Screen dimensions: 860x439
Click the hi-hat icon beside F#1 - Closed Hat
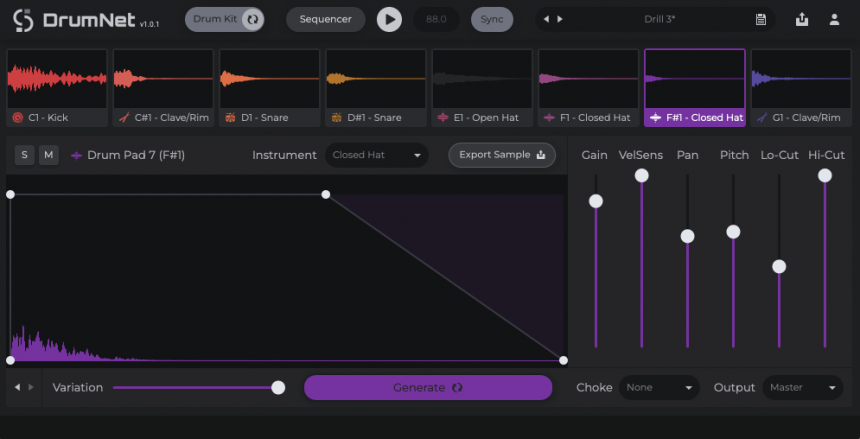(655, 117)
